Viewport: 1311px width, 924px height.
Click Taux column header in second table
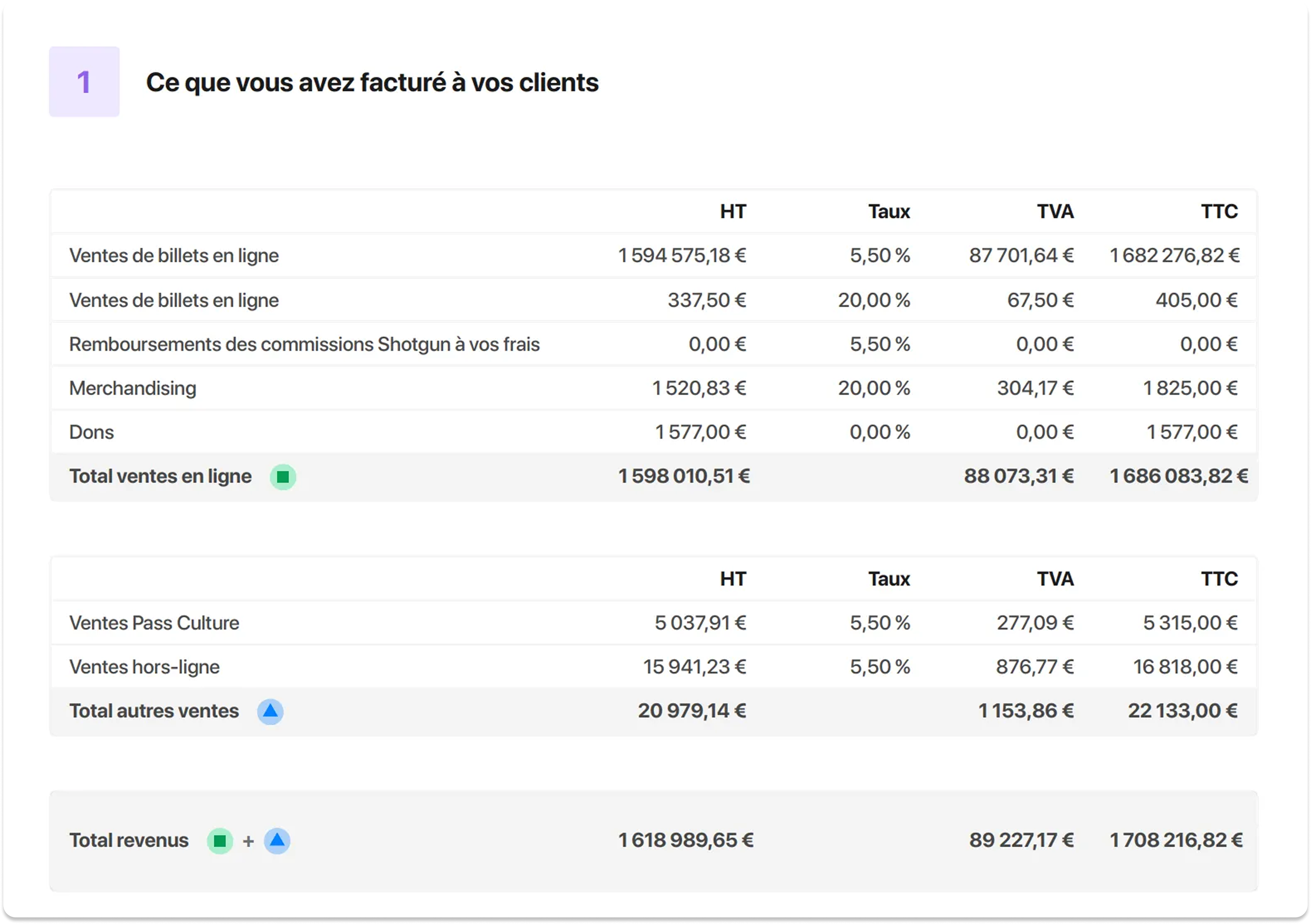point(889,579)
